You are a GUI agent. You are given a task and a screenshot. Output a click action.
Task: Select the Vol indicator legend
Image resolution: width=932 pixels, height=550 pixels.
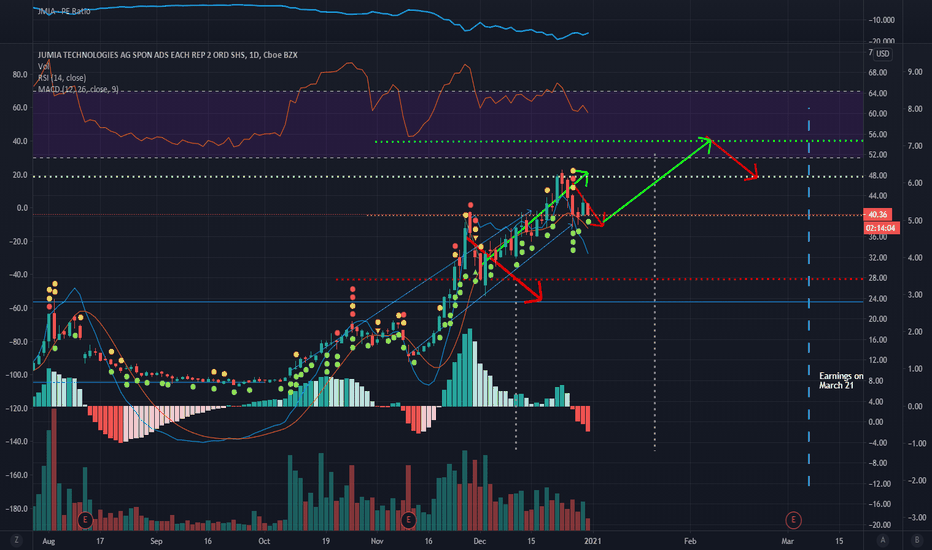(x=43, y=67)
